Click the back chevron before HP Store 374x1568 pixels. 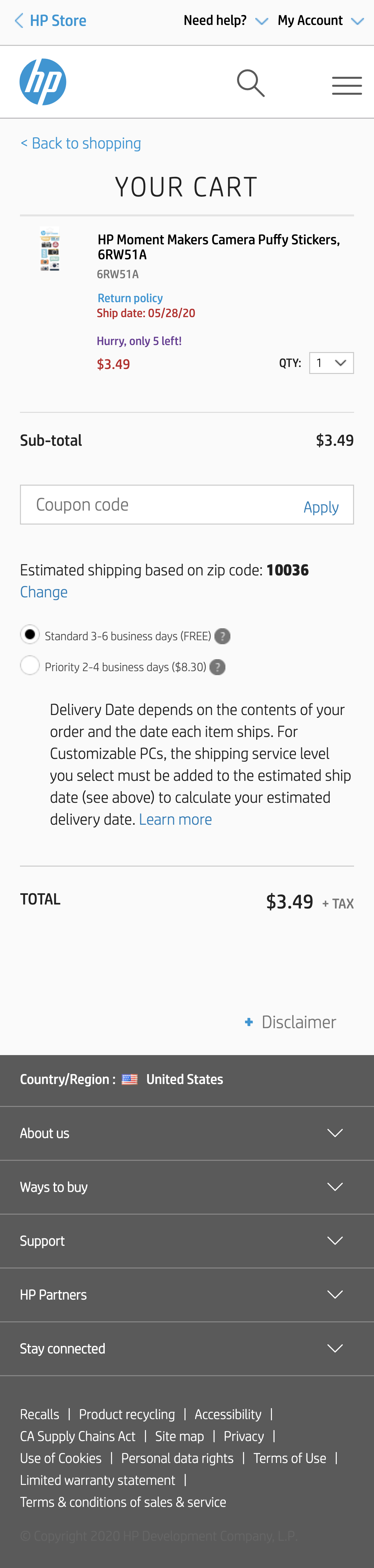point(18,20)
